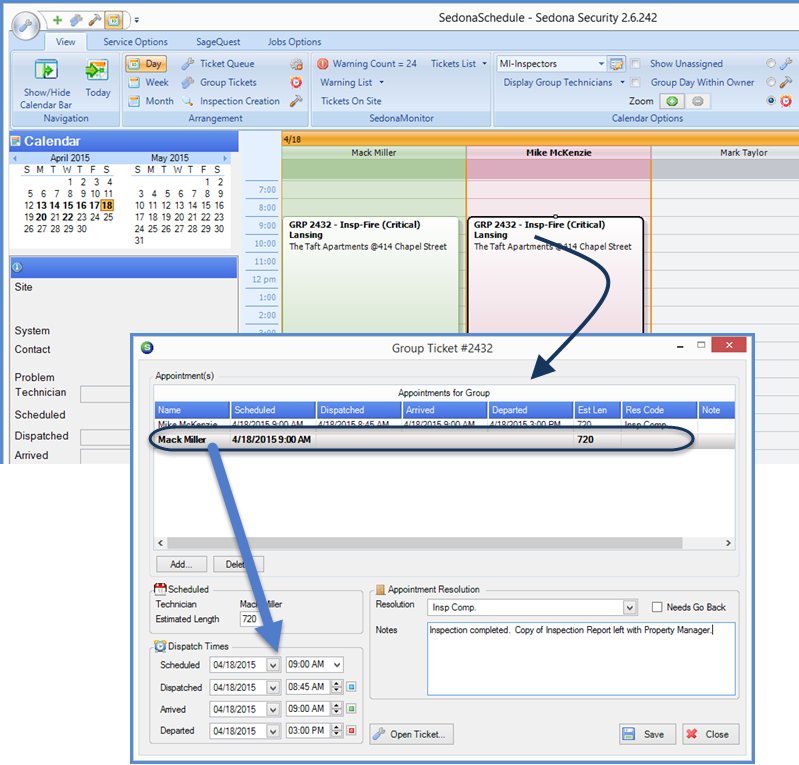Open the Service Options ribbon tab
The height and width of the screenshot is (765, 799).
tap(135, 42)
